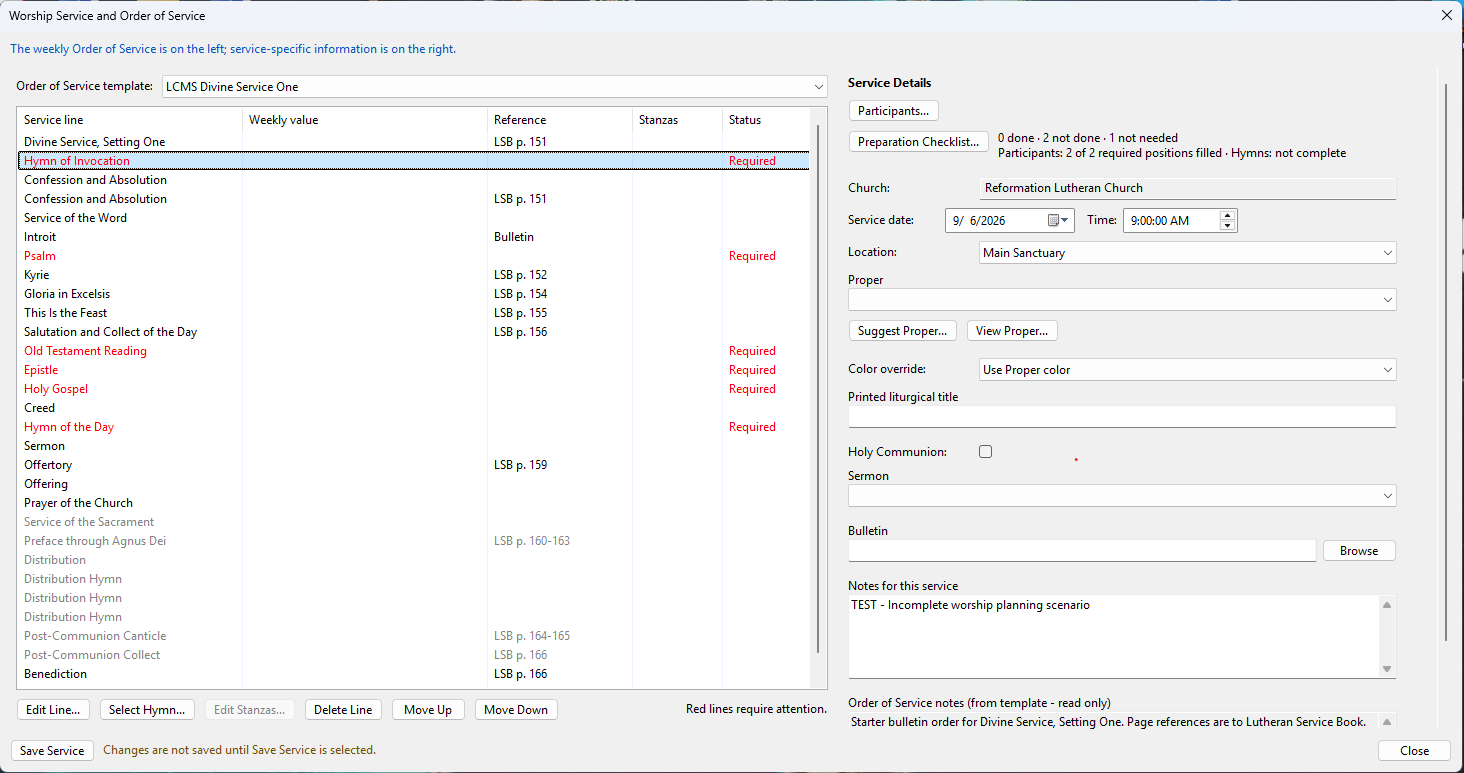
Task: Open the Preparation Checklist
Action: click(918, 142)
